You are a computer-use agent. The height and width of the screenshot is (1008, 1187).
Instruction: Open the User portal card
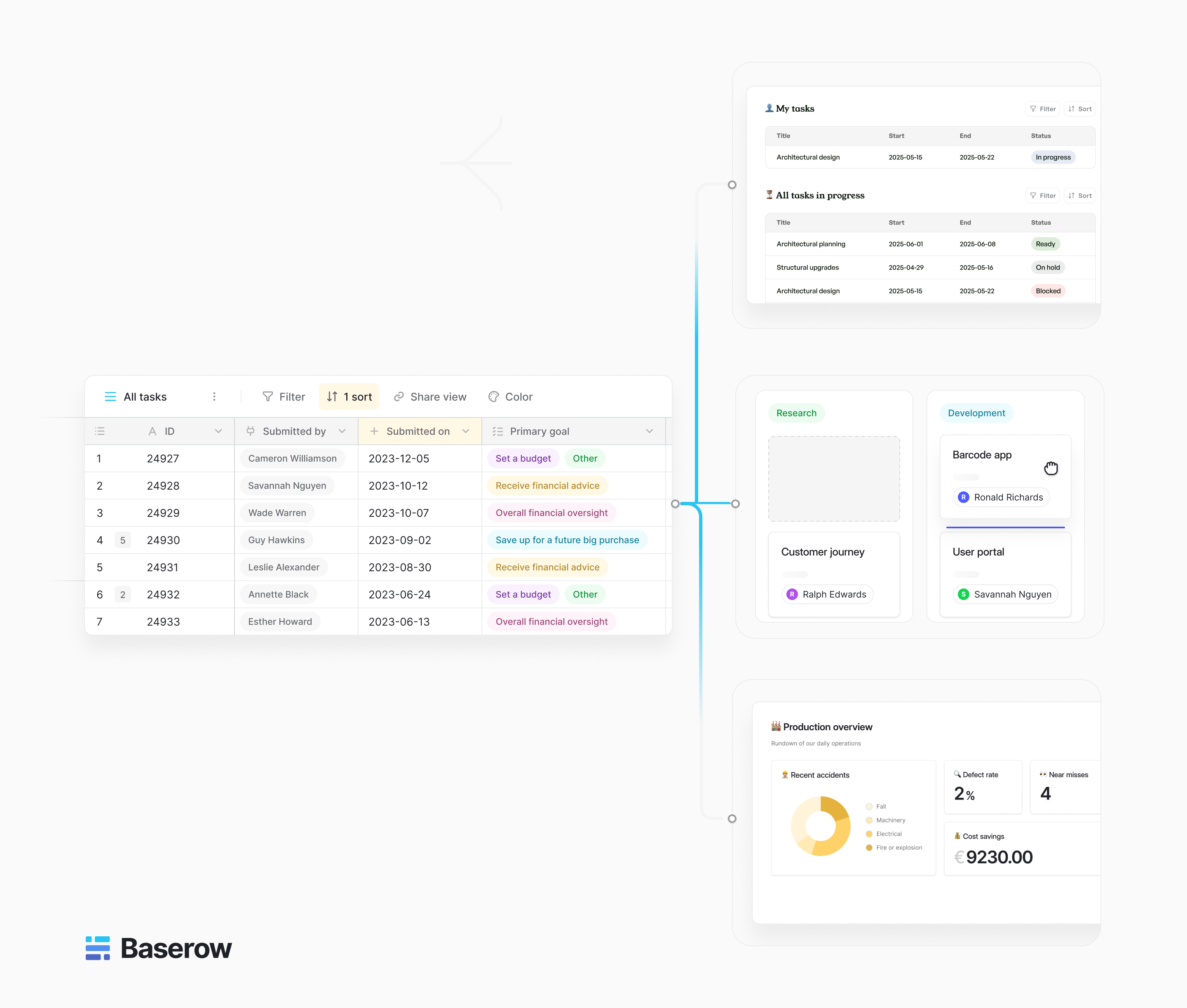click(x=1005, y=574)
